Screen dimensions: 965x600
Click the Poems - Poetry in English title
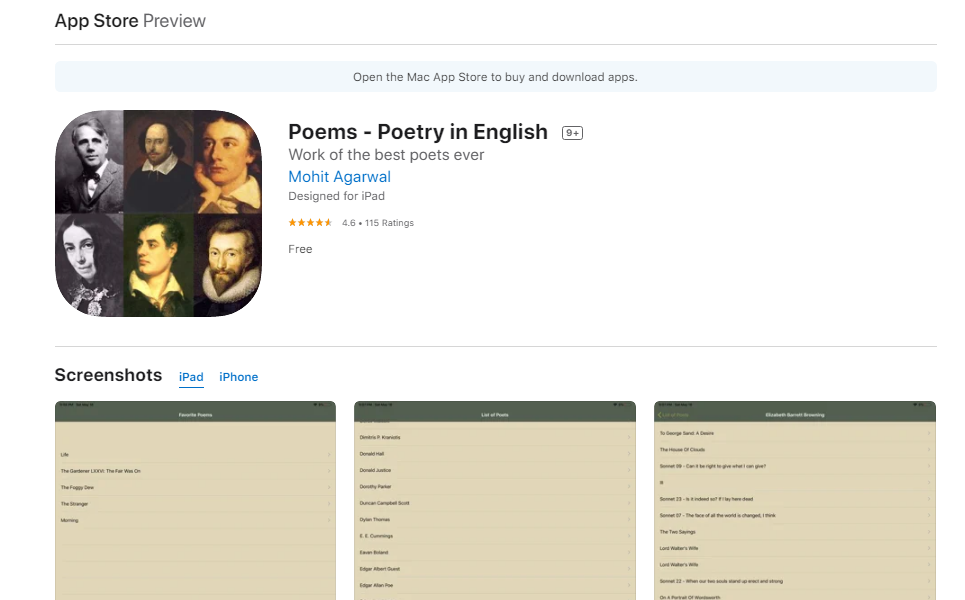(x=418, y=132)
